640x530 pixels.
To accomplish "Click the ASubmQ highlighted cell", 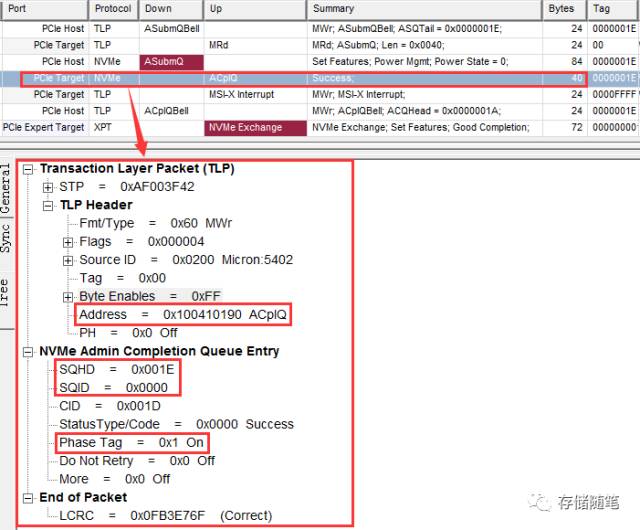I will [171, 62].
